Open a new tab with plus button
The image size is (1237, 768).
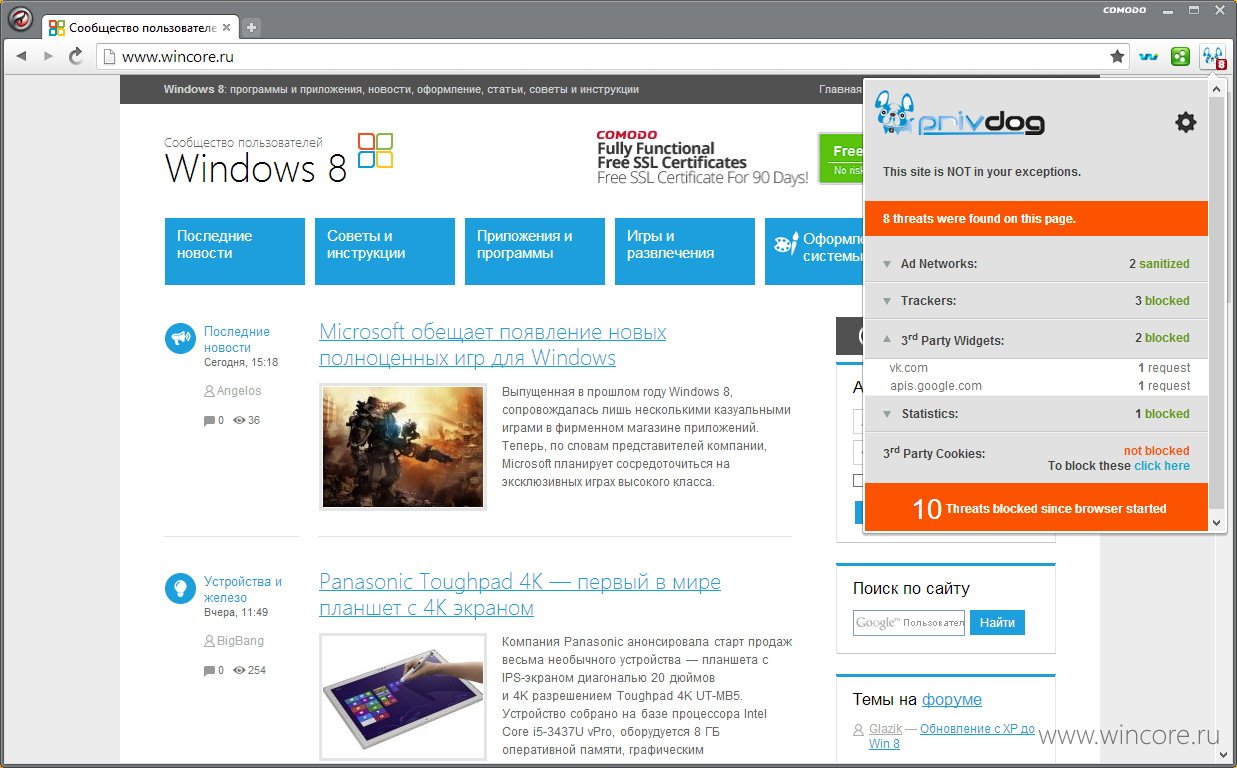[252, 27]
